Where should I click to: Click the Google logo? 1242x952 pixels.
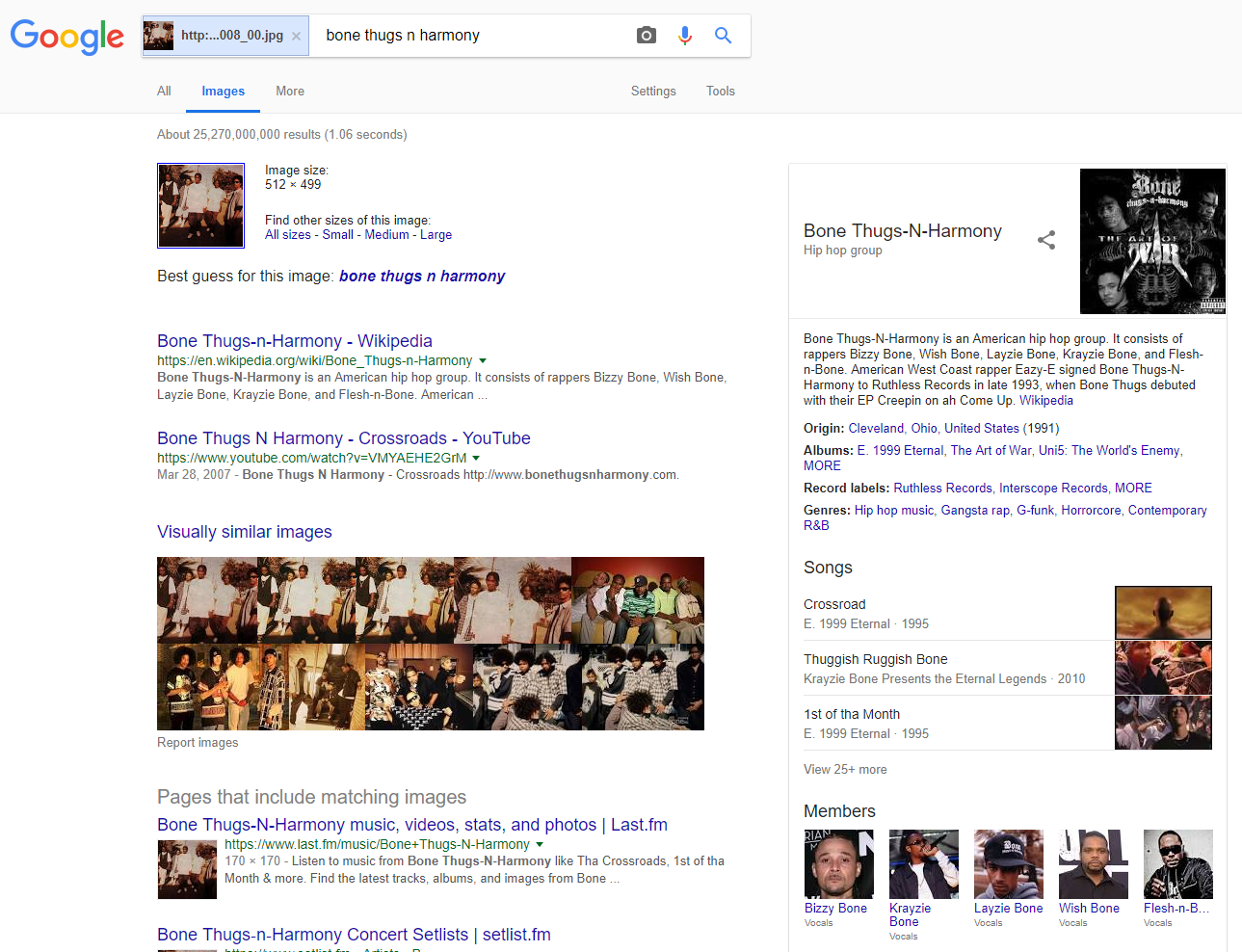[66, 37]
